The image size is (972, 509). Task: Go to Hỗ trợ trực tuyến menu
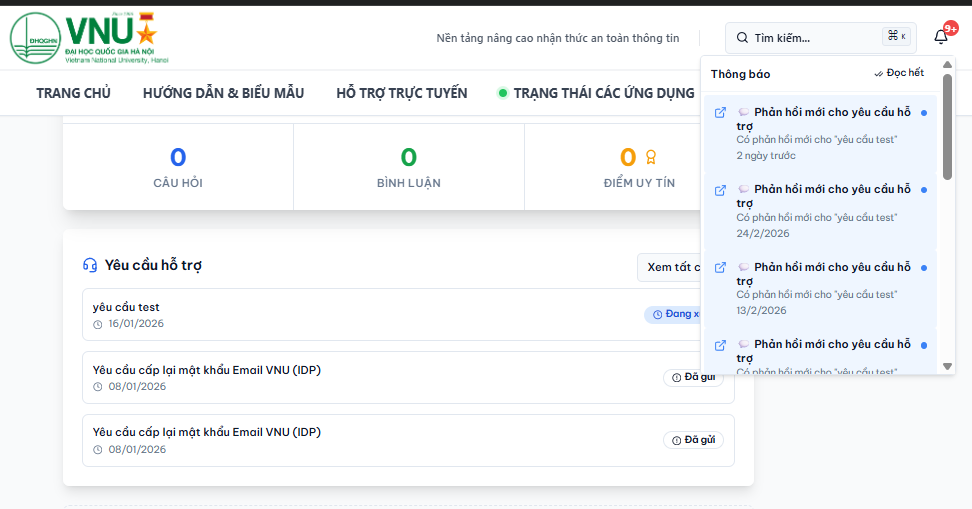point(401,93)
